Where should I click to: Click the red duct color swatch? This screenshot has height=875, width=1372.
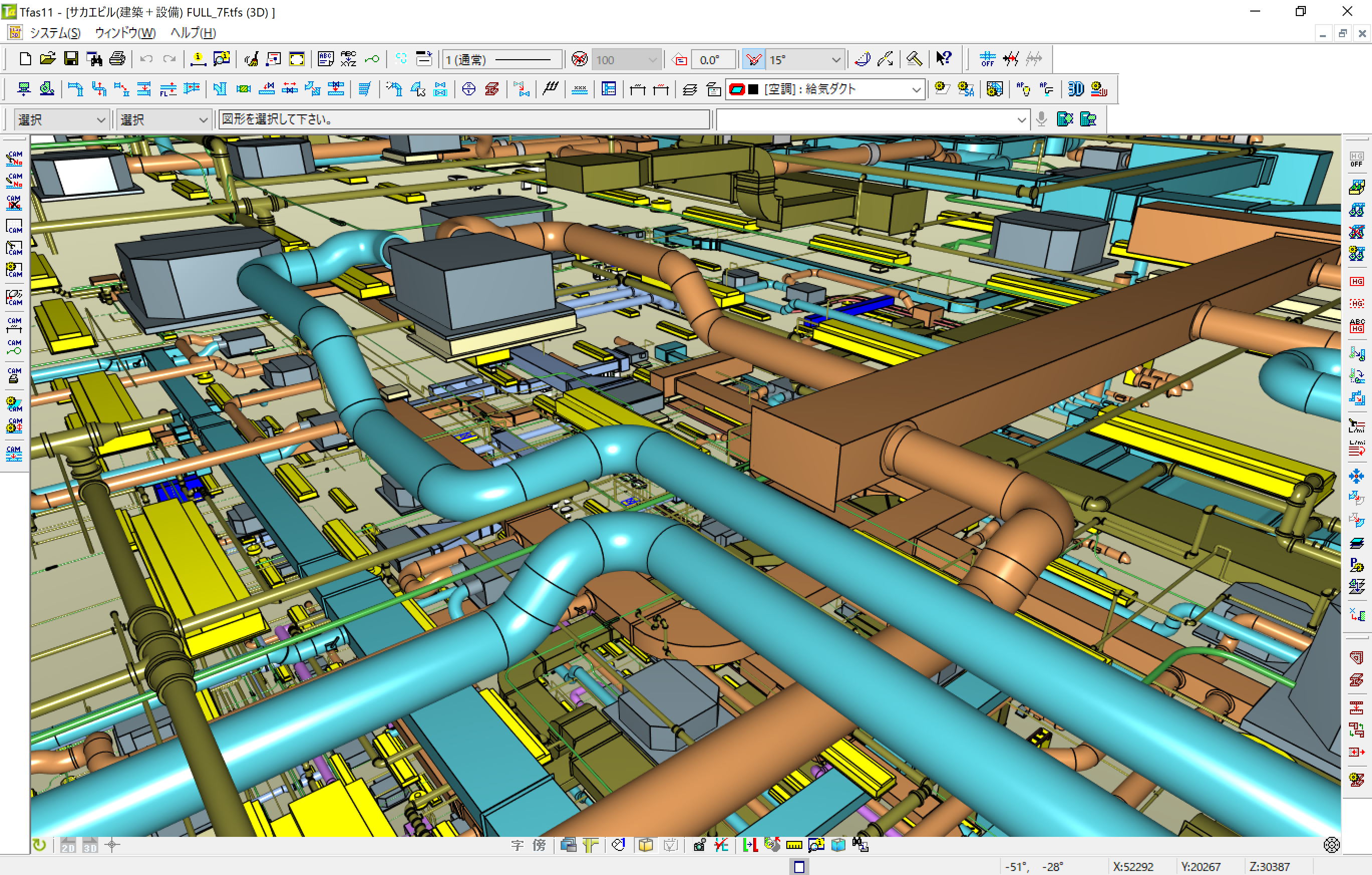[737, 89]
